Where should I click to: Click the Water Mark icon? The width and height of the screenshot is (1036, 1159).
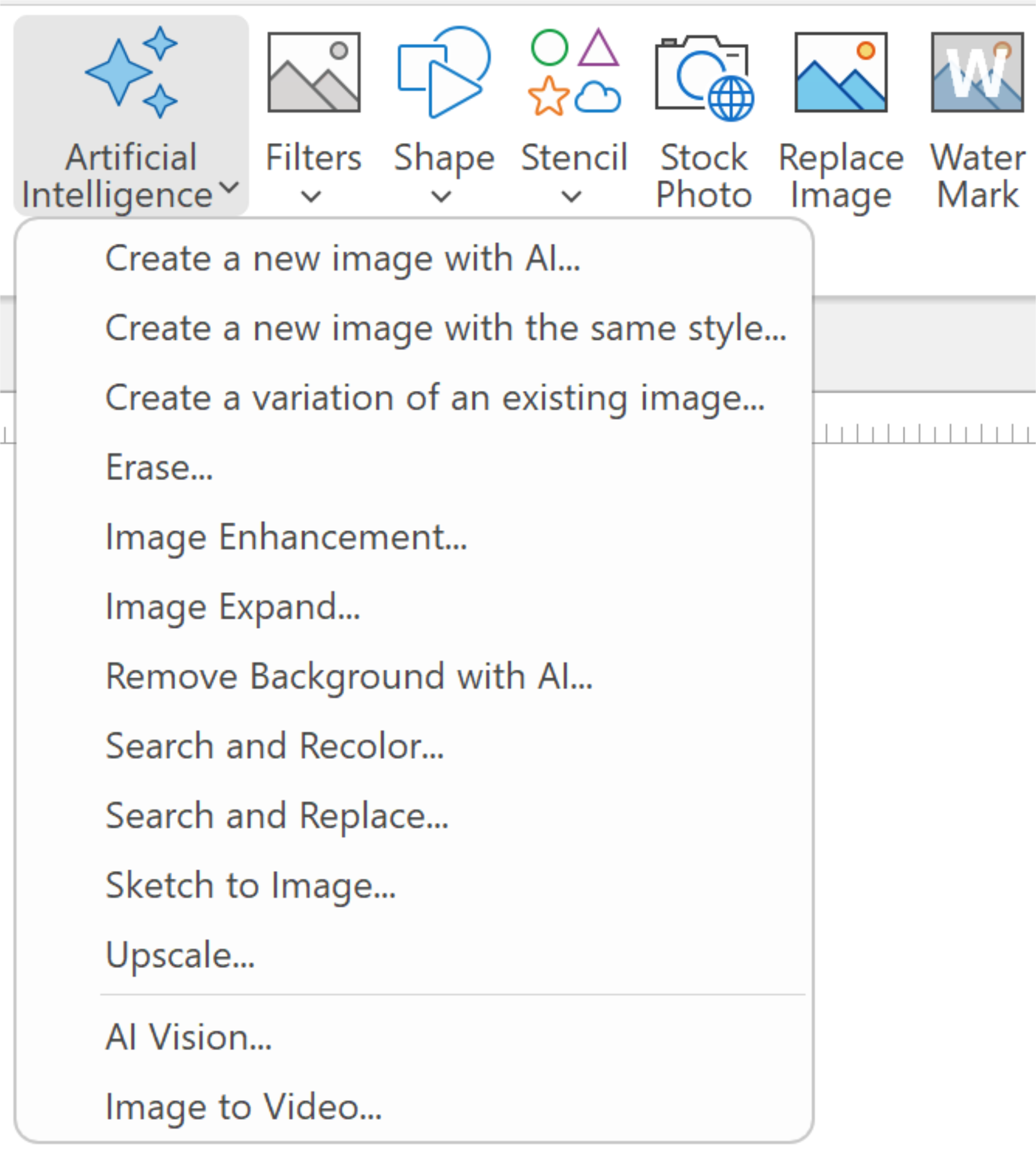click(x=976, y=73)
